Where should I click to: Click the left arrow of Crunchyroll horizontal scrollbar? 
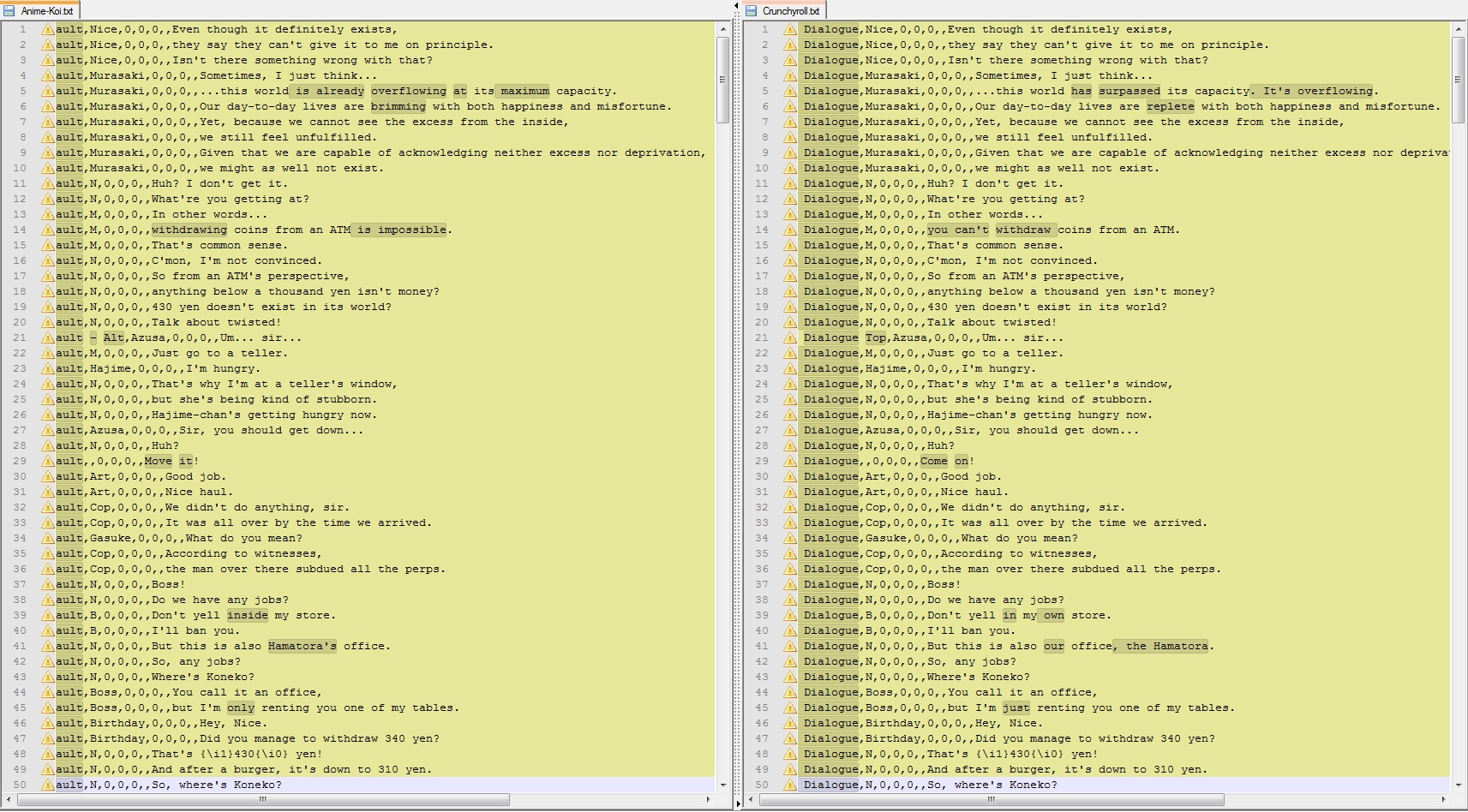tap(752, 799)
